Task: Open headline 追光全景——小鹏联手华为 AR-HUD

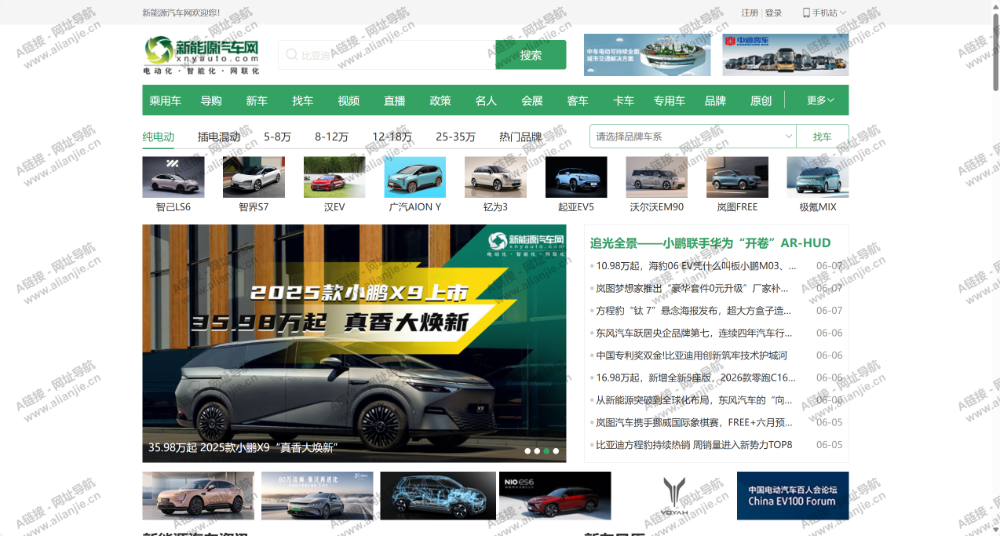Action: (x=710, y=243)
